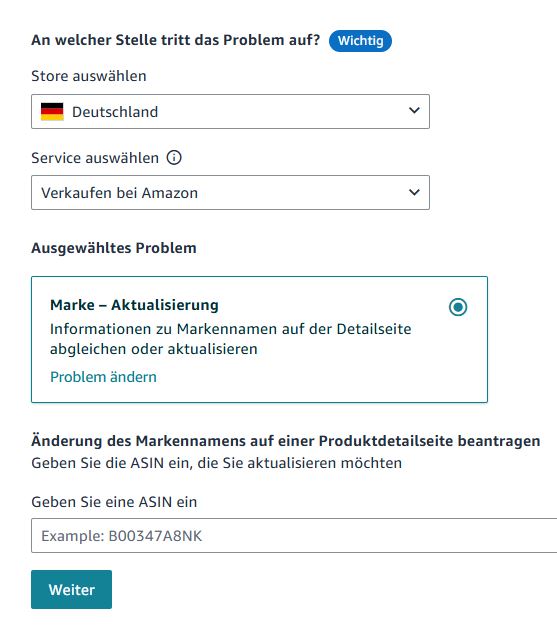
Task: Click the German flag icon
Action: pos(52,112)
